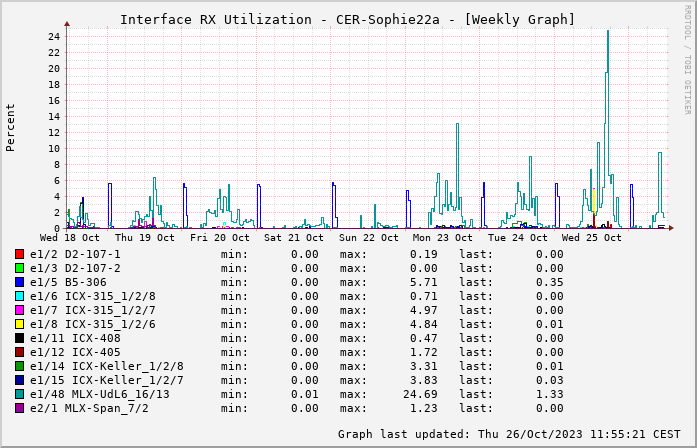The width and height of the screenshot is (697, 448).
Task: Click the green e1/3 D2-107-2 legend swatch
Action: 20,268
